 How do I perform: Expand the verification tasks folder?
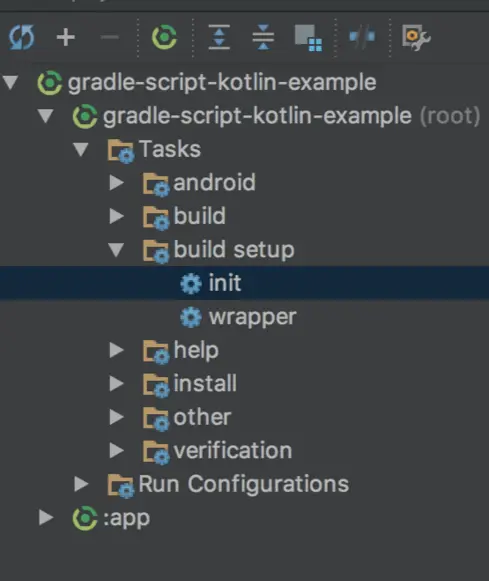coord(116,451)
